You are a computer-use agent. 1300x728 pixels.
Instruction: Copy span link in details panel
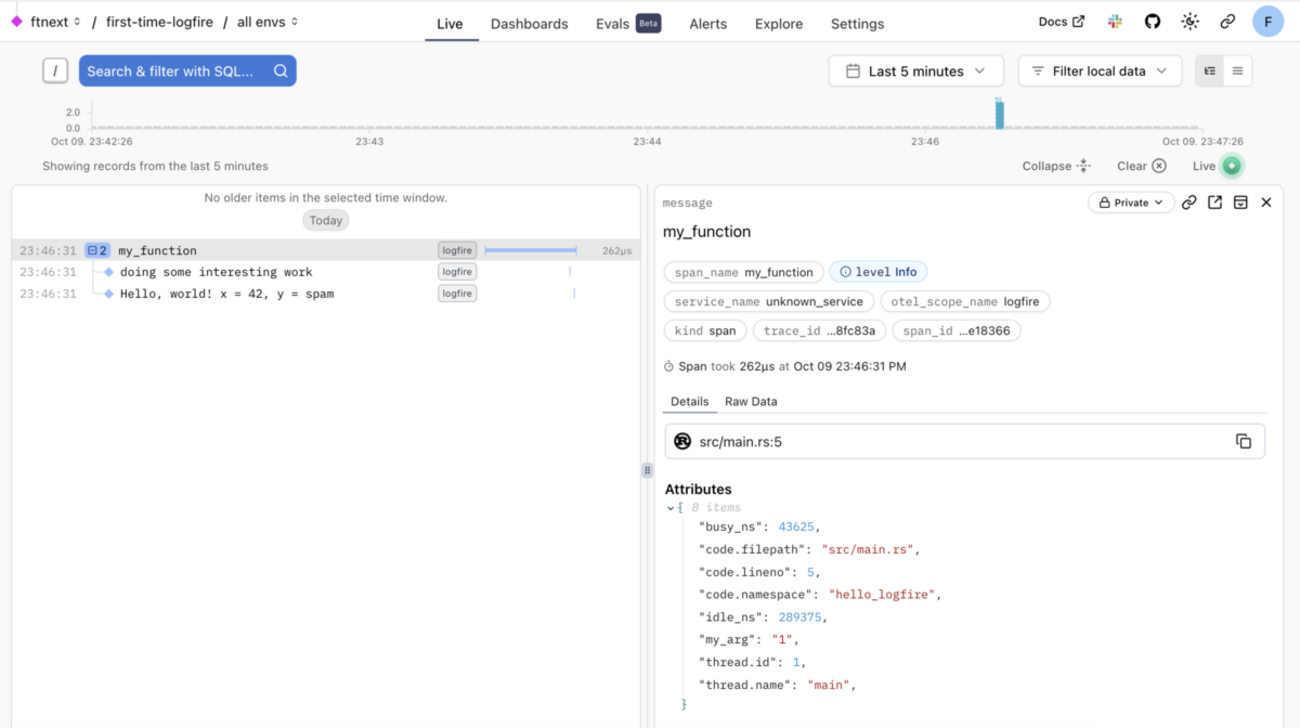[x=1189, y=203]
